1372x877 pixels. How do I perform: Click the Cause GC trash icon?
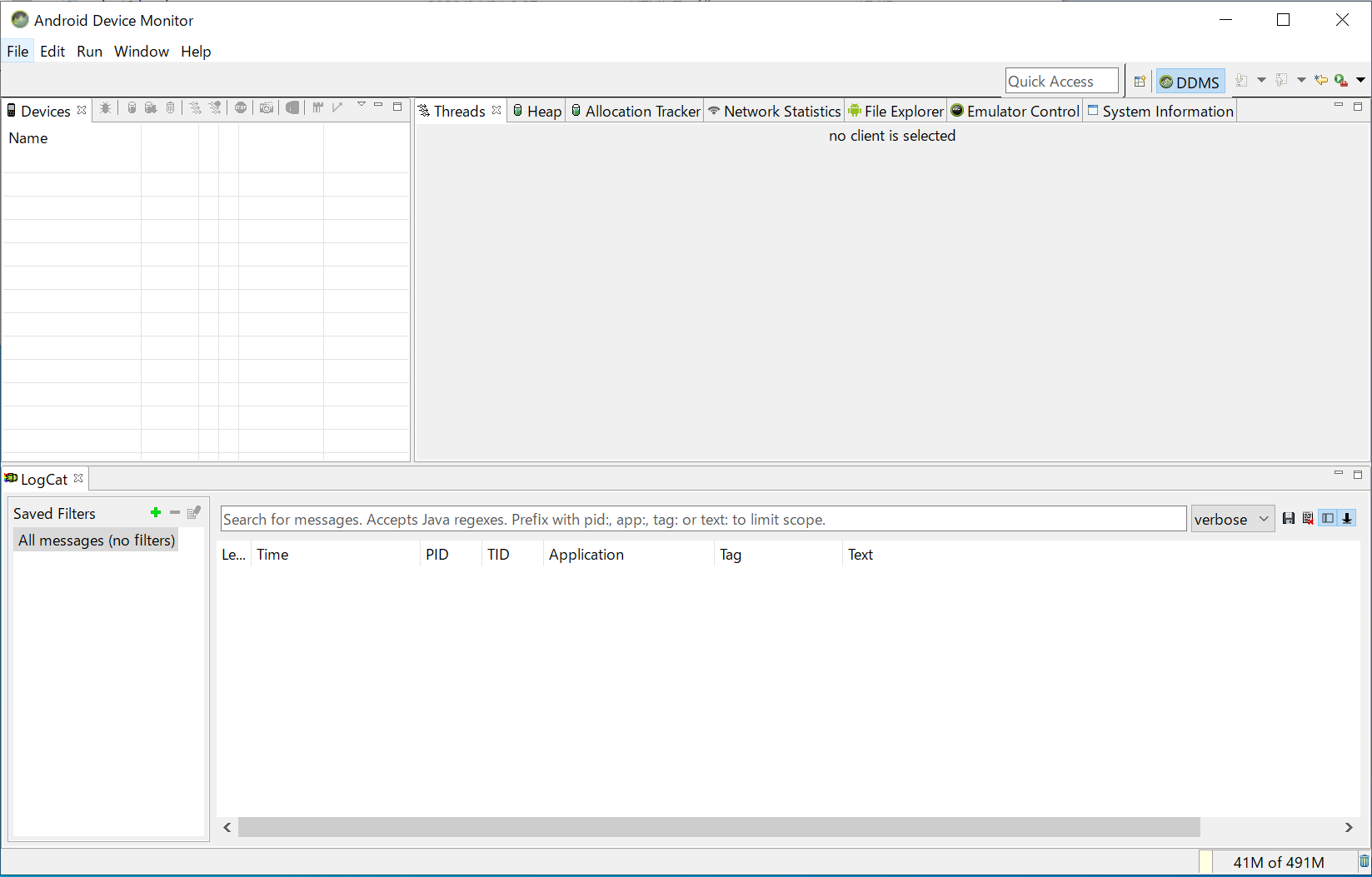(x=170, y=108)
